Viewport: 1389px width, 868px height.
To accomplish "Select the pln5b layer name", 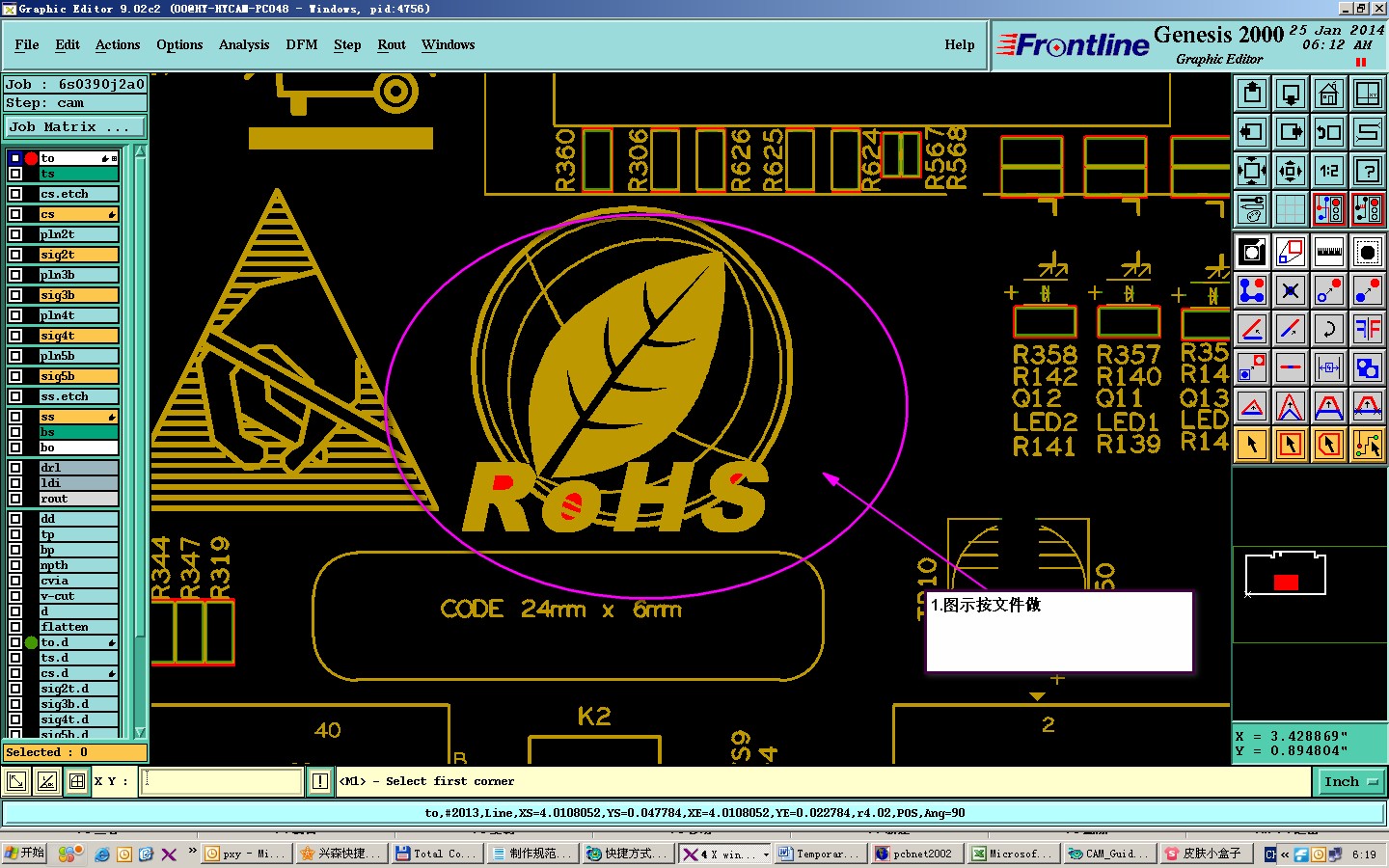I will pos(78,356).
